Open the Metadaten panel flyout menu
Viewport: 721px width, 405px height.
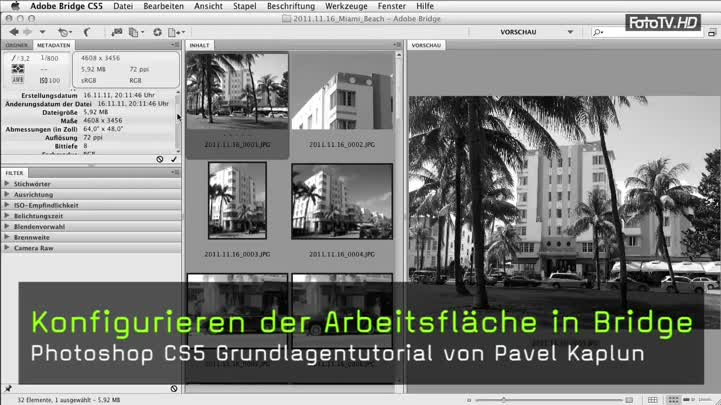tap(175, 45)
